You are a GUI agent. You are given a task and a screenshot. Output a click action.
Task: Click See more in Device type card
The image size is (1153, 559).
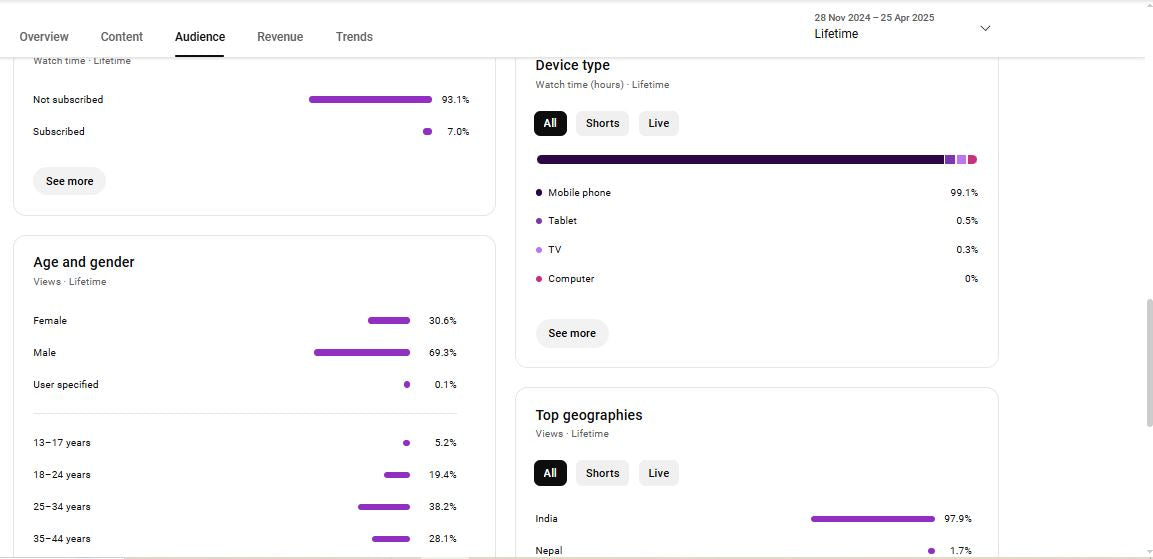tap(572, 333)
